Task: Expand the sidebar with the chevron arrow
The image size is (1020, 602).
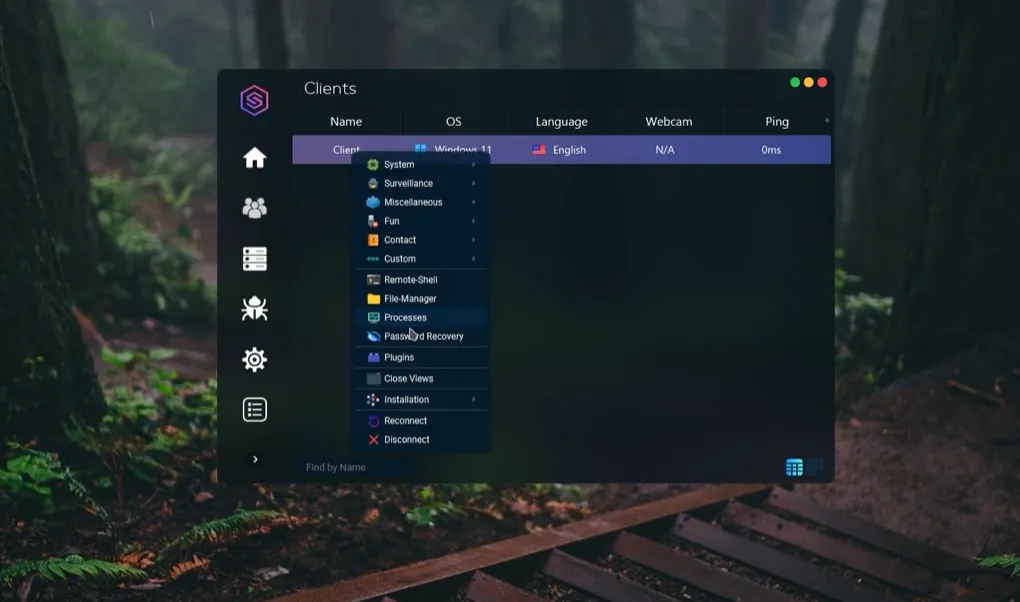Action: [254, 459]
